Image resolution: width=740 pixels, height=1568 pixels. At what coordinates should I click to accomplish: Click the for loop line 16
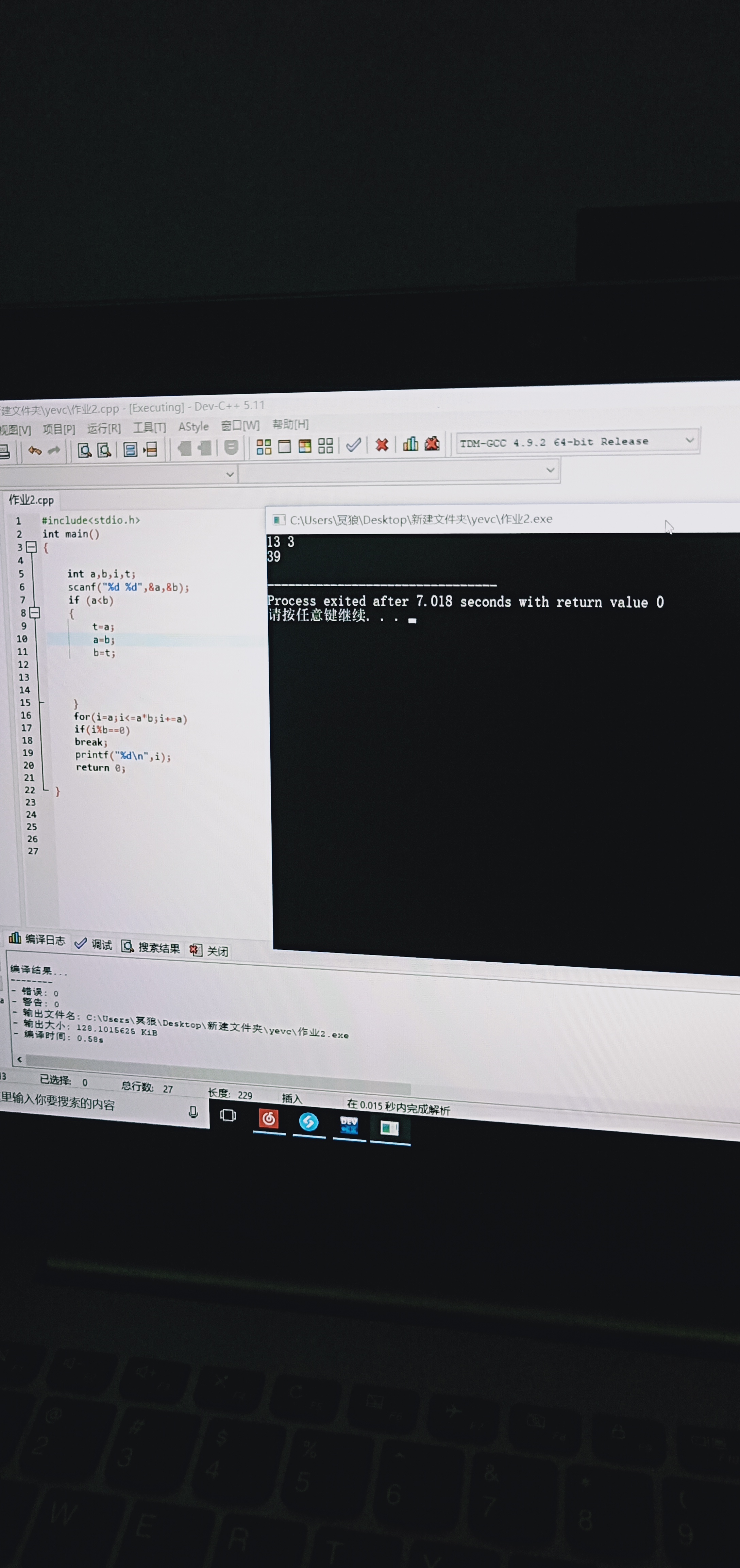[131, 718]
